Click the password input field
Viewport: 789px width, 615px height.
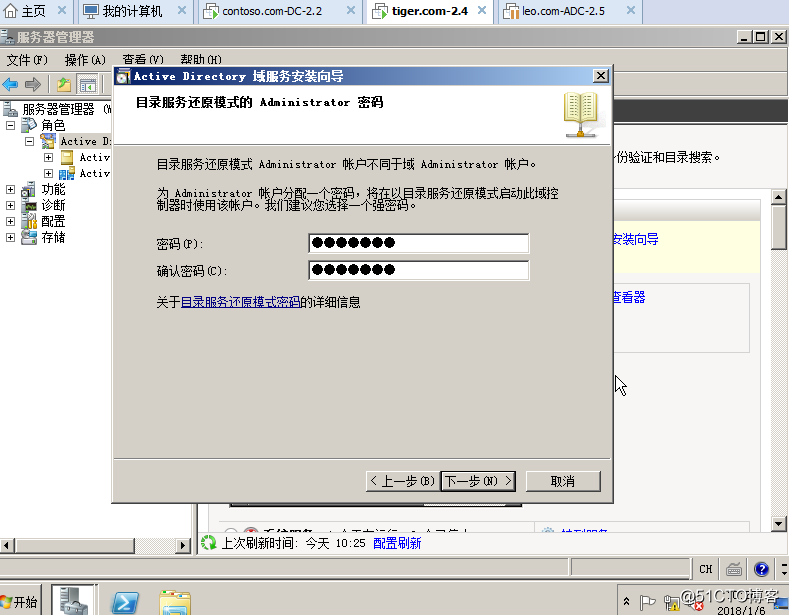[x=419, y=243]
